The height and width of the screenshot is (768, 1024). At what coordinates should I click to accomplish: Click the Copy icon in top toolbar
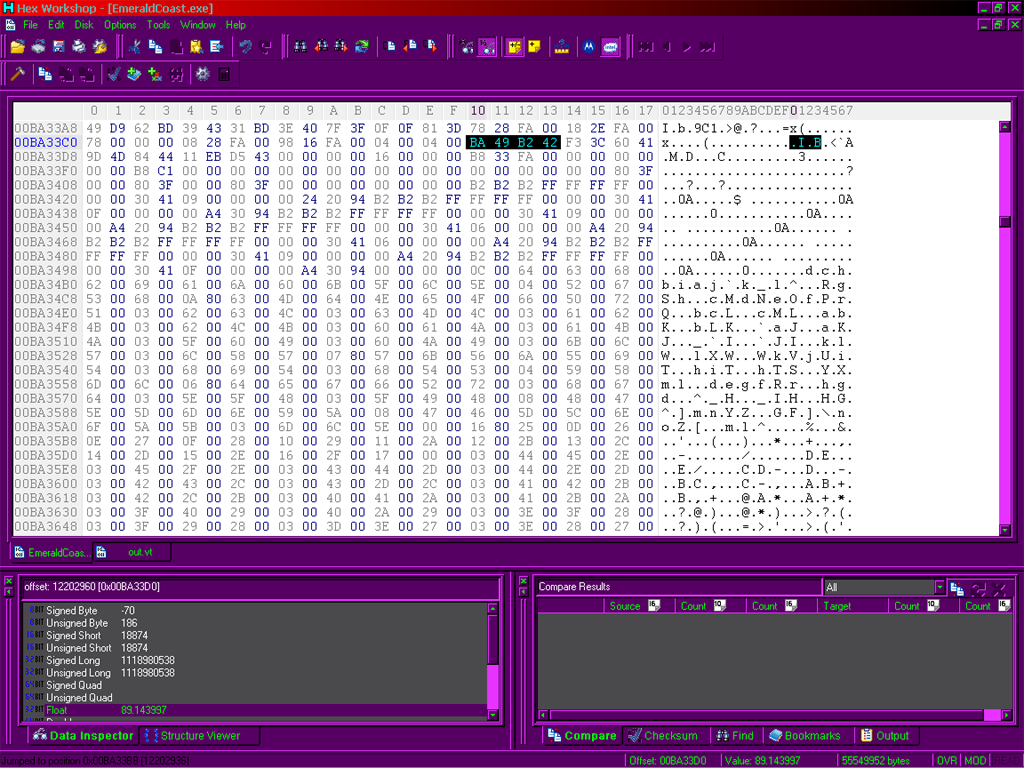[155, 47]
